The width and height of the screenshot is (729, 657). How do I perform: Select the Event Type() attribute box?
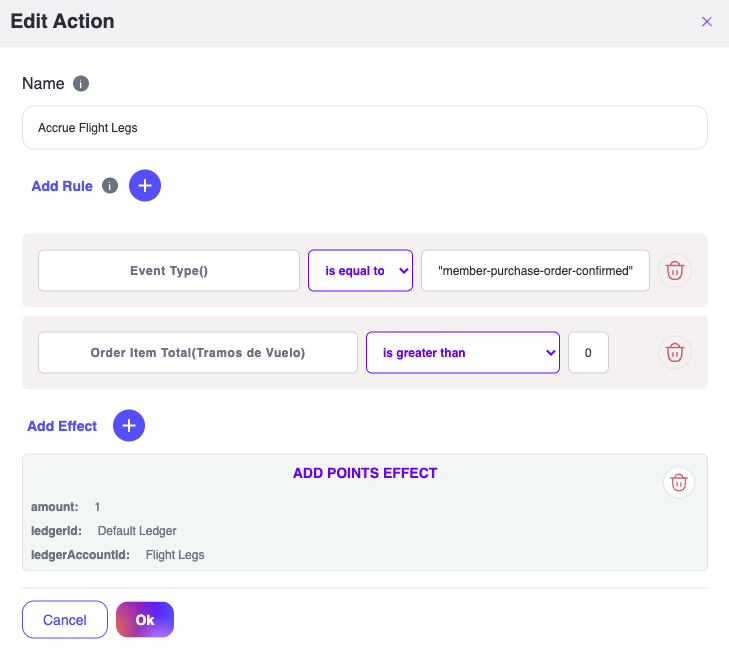tap(169, 271)
